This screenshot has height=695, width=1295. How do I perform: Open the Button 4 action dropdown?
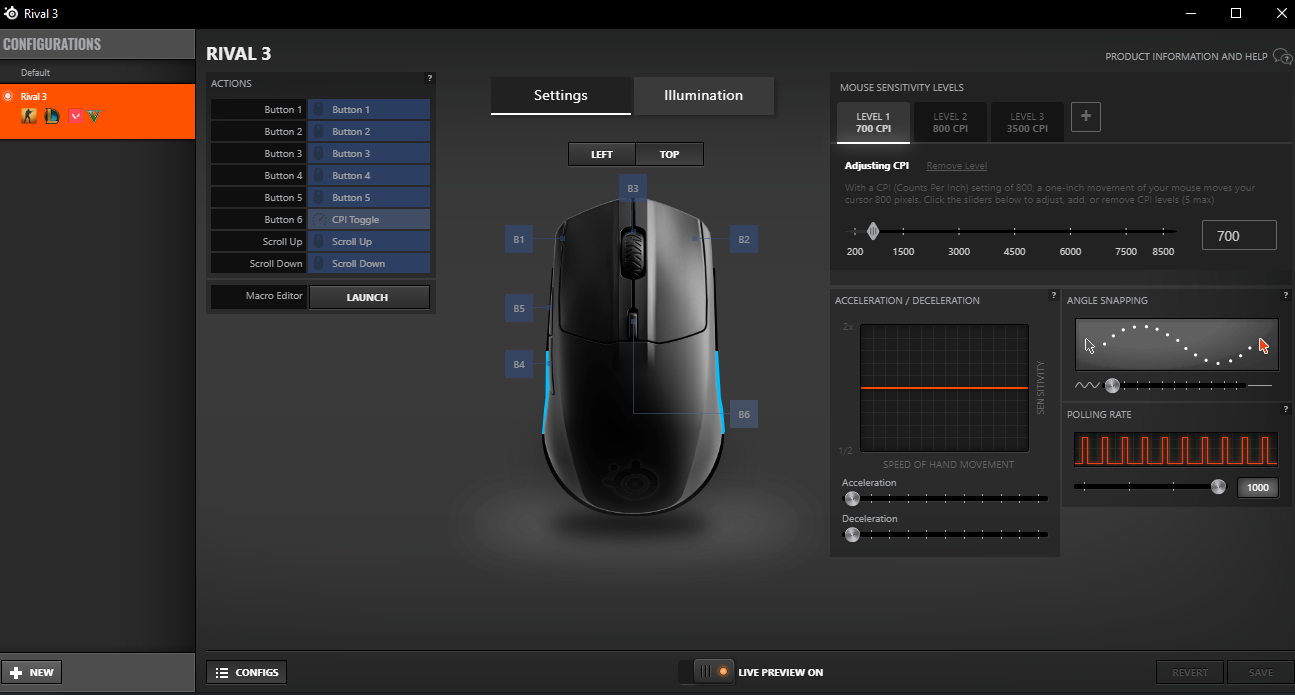coord(369,175)
